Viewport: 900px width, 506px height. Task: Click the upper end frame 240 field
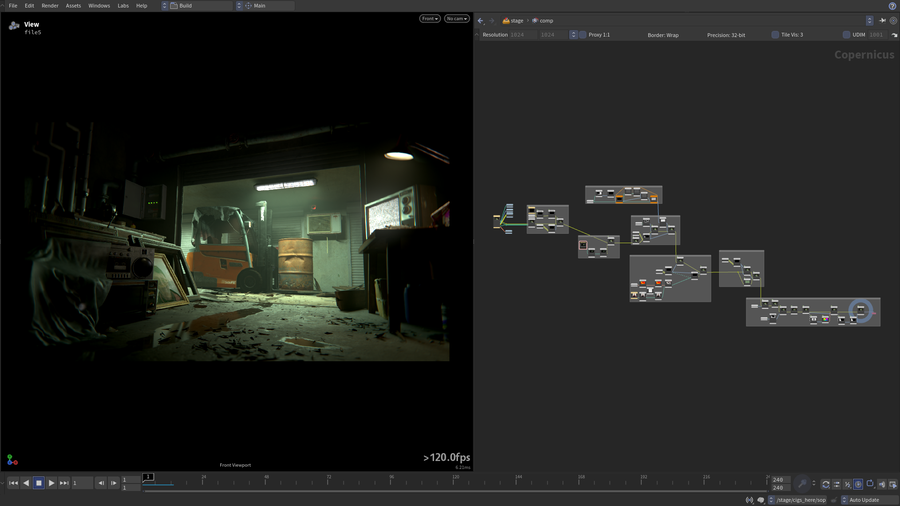point(781,480)
